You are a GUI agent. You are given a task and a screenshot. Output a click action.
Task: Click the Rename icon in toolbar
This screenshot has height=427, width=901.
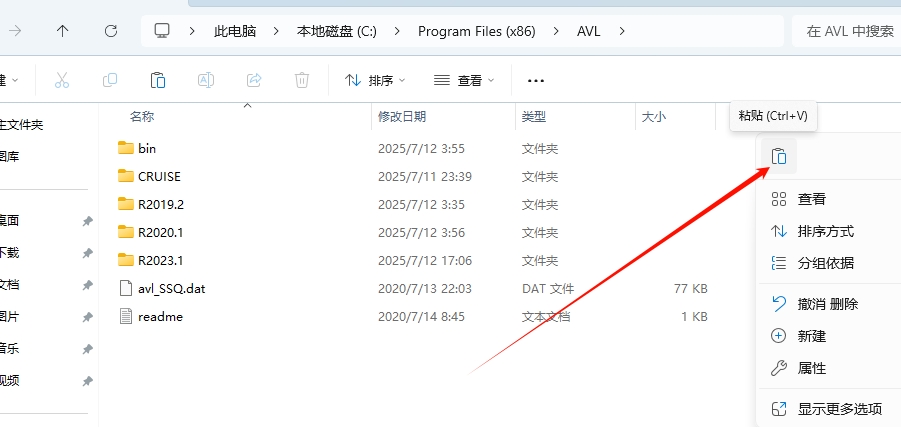[x=206, y=80]
